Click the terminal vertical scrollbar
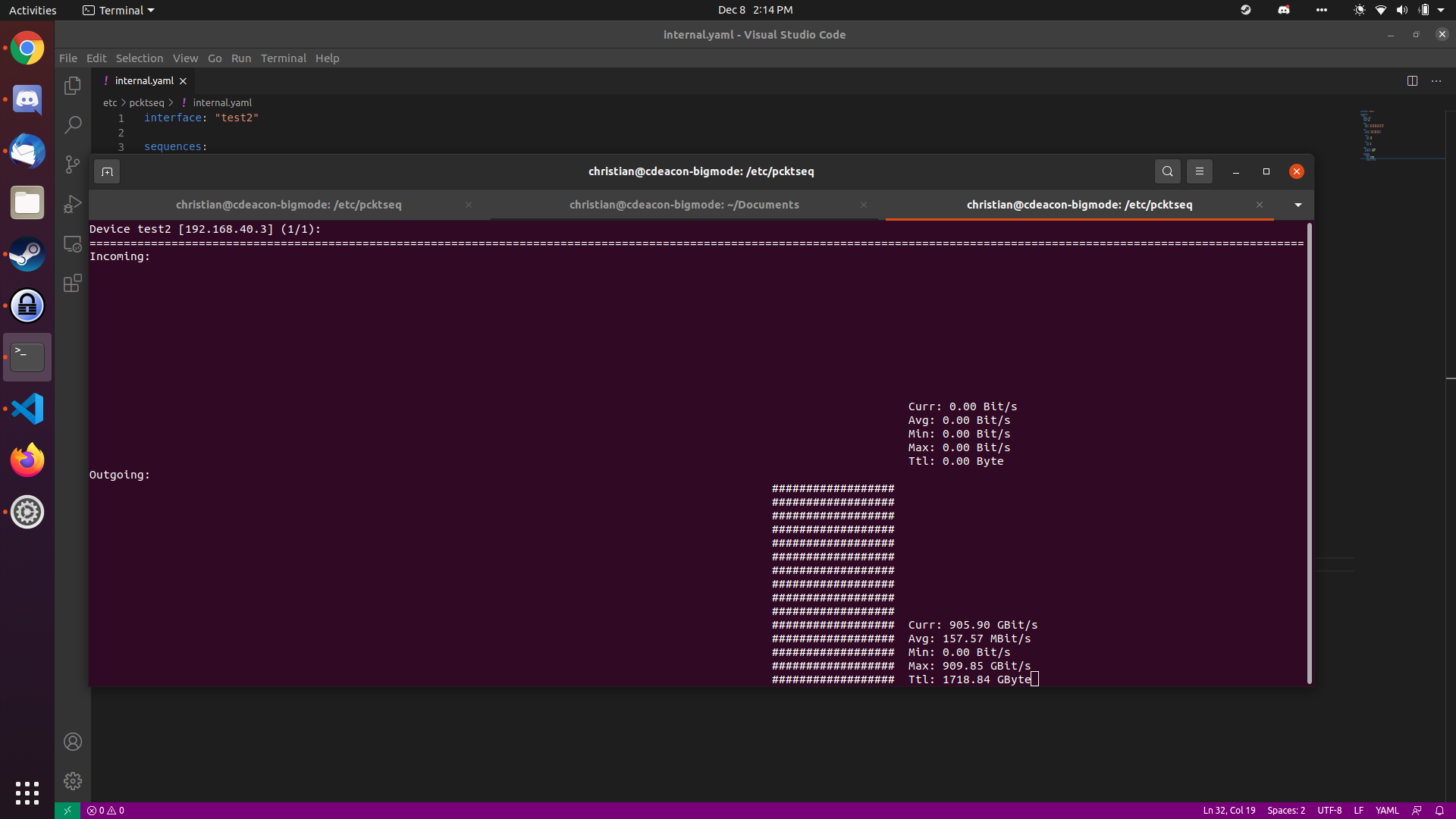Screen dimensions: 1456x819 pos(1309,453)
